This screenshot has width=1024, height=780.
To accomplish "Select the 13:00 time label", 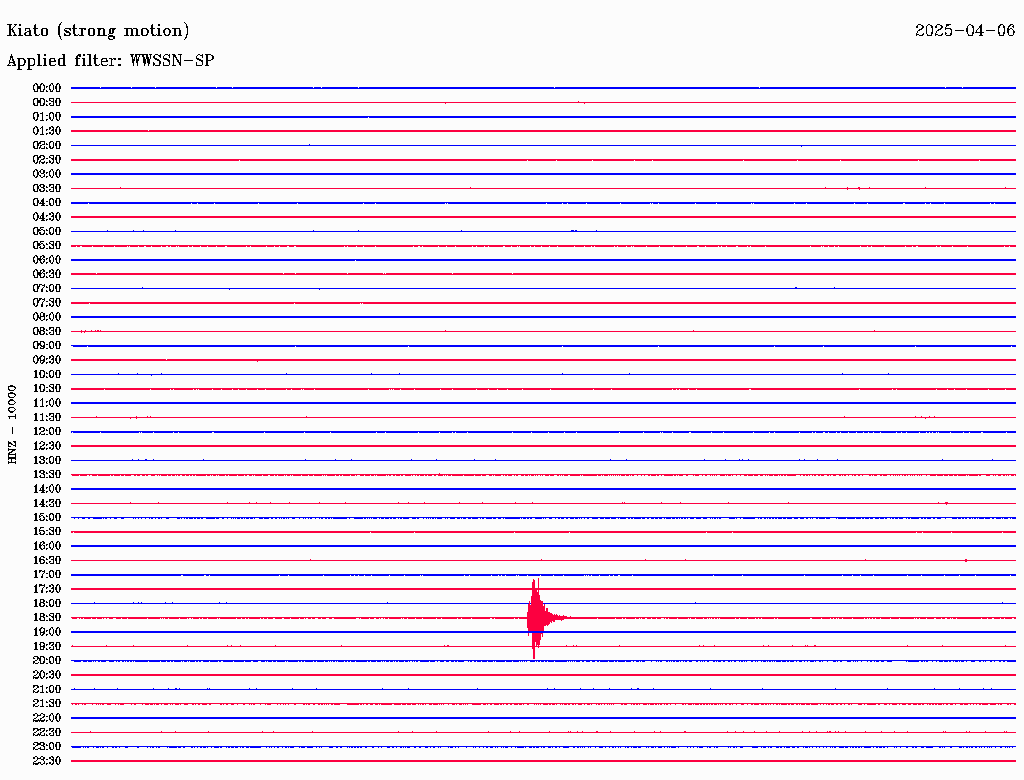I will (x=47, y=460).
